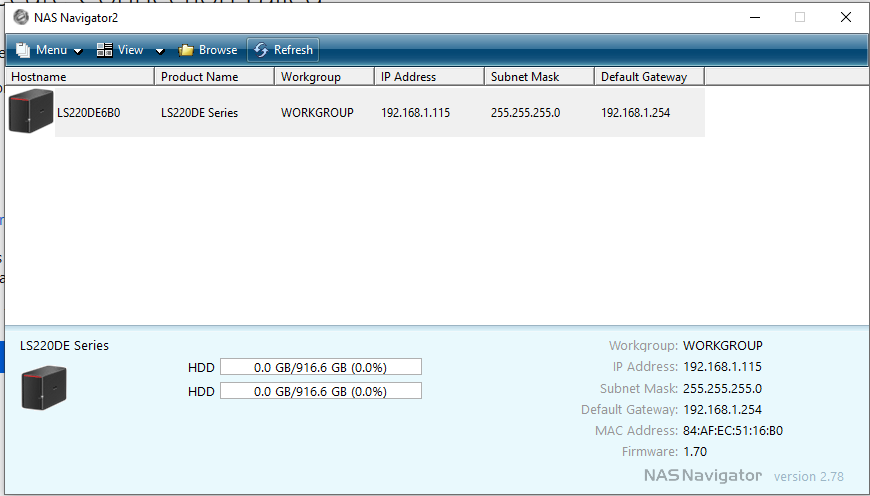Expand the View dropdown arrow

point(160,51)
